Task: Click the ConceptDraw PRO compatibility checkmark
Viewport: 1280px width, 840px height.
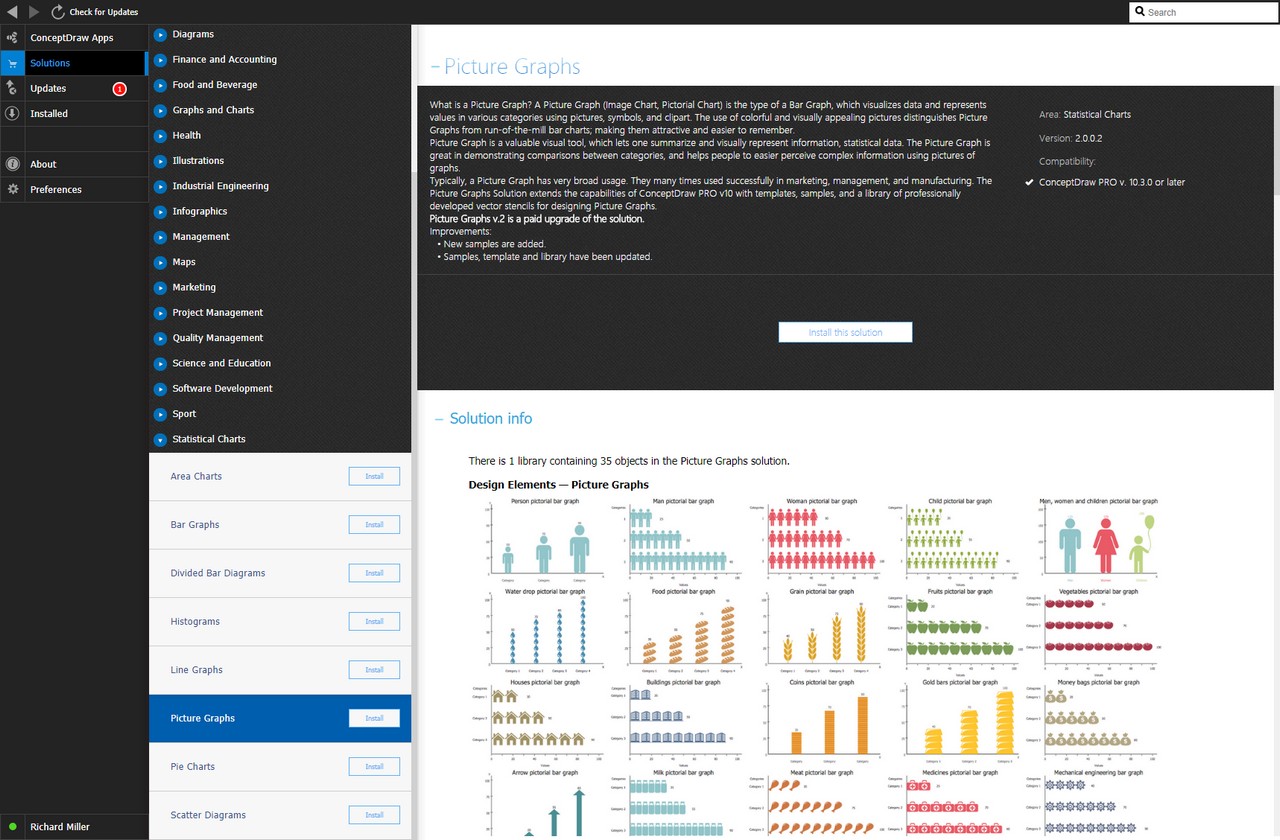Action: pos(1030,183)
